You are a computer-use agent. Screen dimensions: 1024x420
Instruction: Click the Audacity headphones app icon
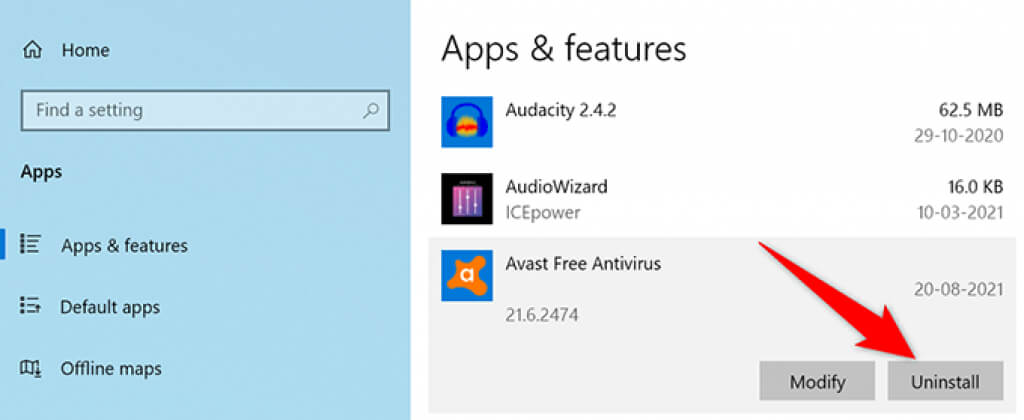[466, 121]
